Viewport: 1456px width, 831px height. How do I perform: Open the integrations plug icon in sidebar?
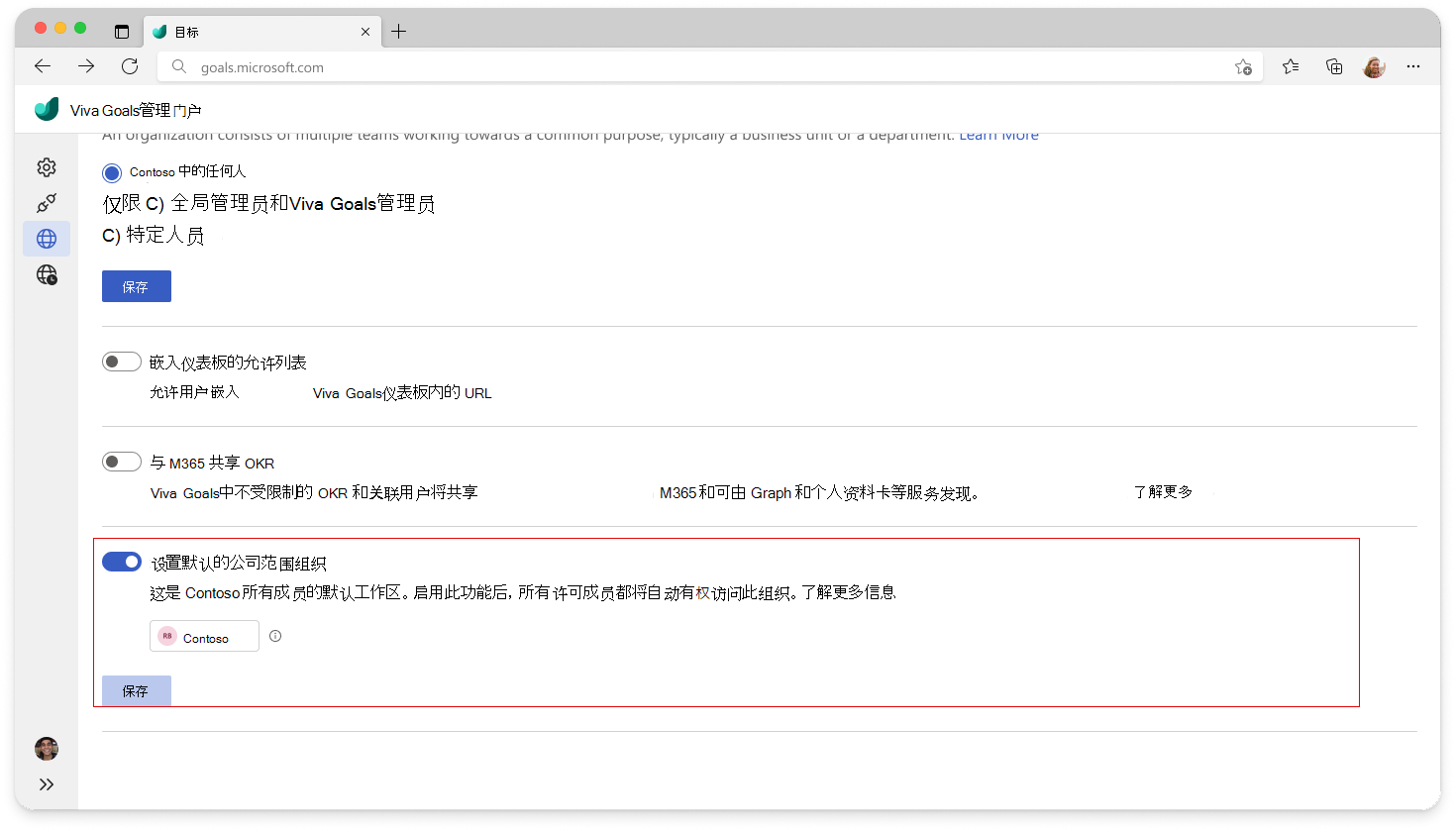[47, 203]
